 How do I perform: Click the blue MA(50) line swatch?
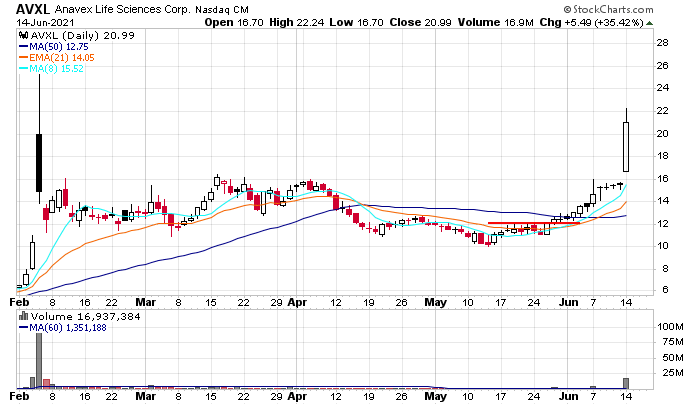(x=23, y=46)
